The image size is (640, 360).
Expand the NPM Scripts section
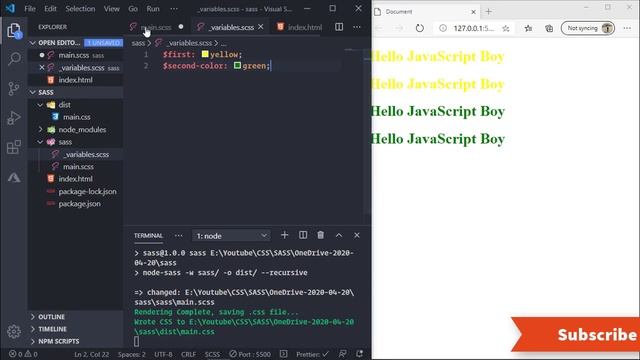[x=76, y=341]
